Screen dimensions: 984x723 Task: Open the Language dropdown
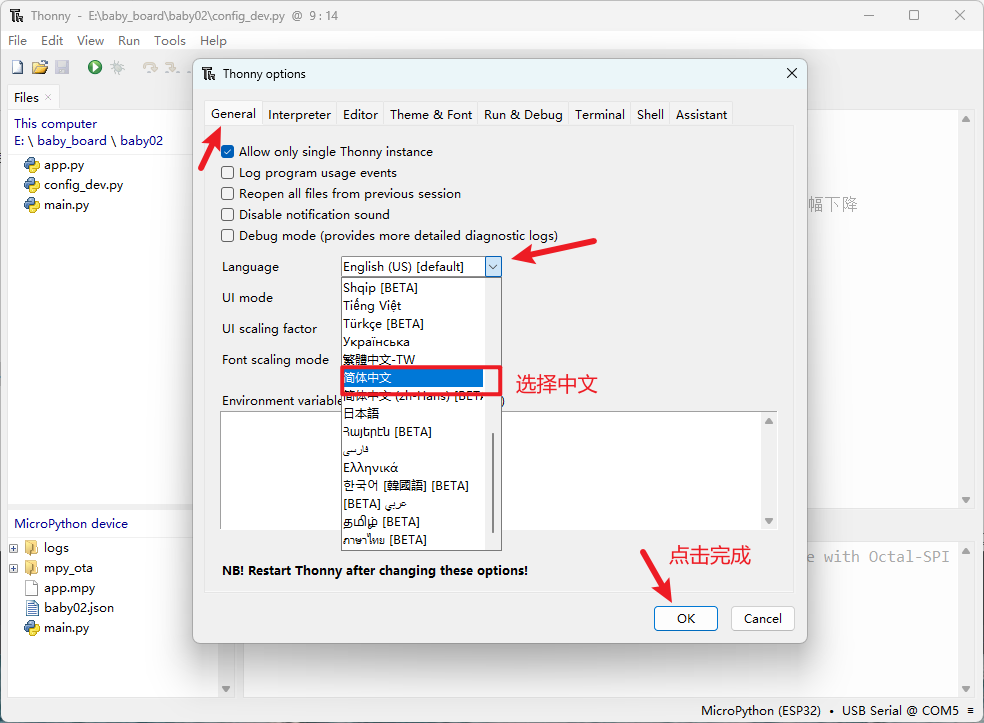click(x=493, y=267)
